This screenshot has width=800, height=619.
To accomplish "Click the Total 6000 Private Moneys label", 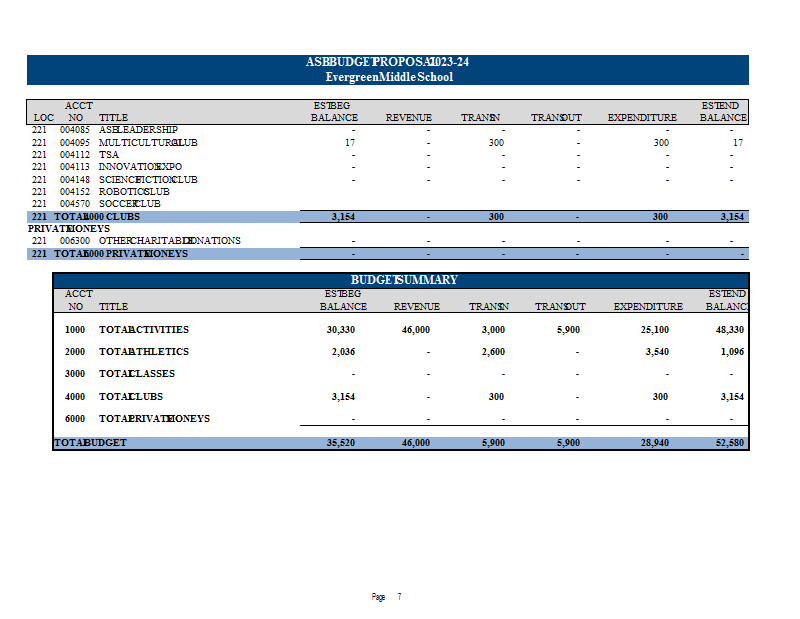I will coord(121,254).
